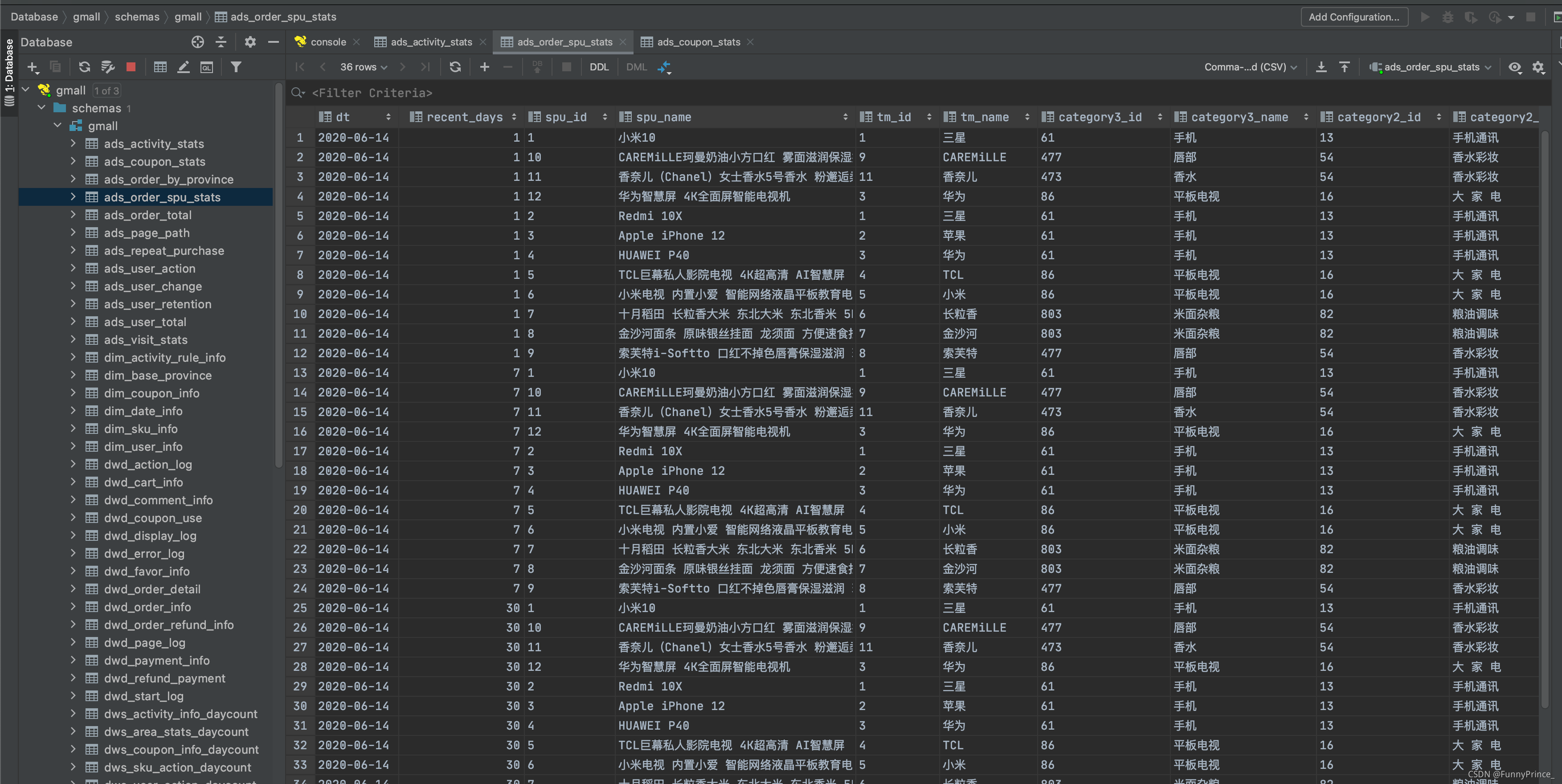Click the red Stop/Deactivate icon
The image size is (1562, 784).
131,67
